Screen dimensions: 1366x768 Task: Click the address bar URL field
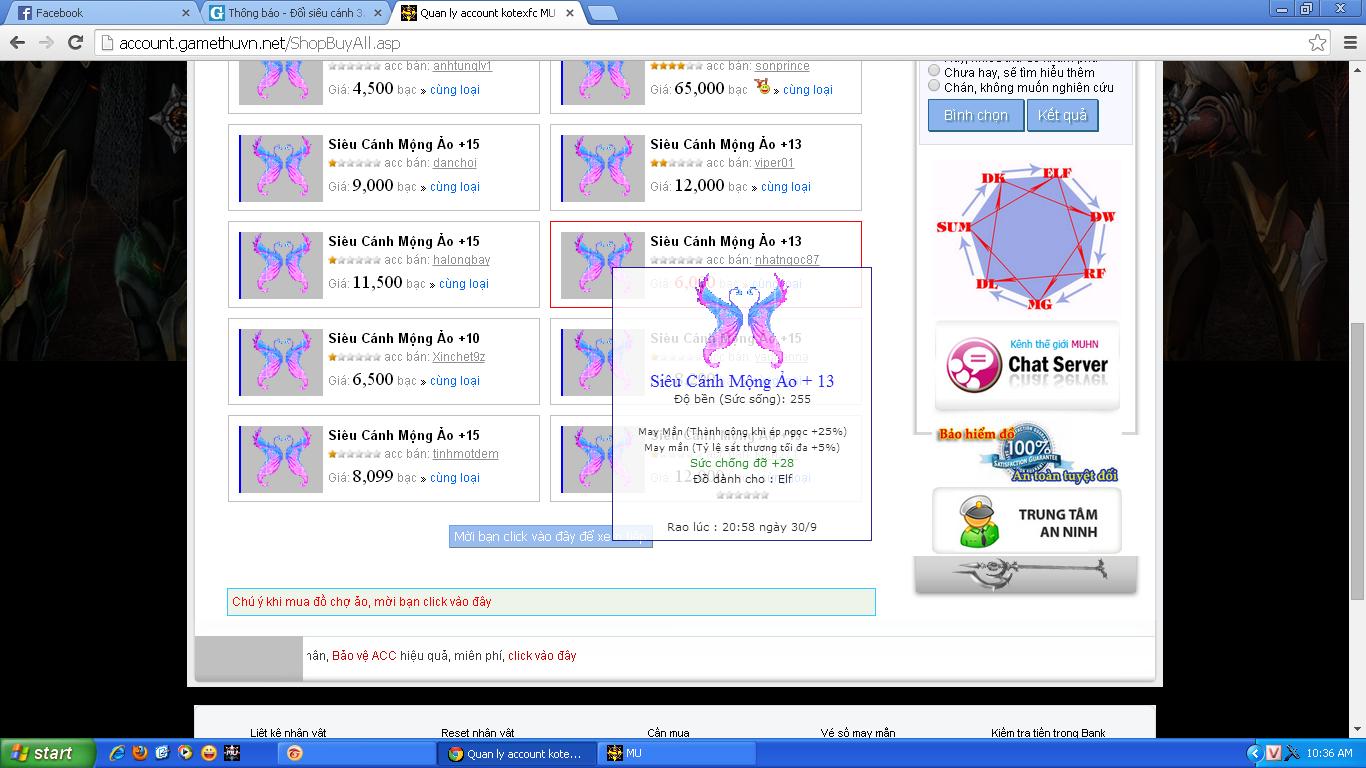click(x=700, y=43)
